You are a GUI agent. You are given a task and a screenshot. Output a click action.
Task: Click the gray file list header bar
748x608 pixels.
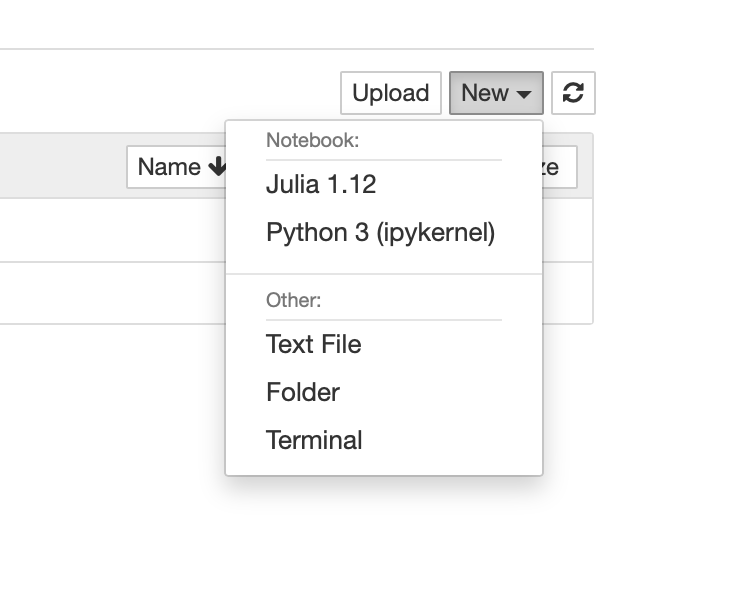(60, 166)
